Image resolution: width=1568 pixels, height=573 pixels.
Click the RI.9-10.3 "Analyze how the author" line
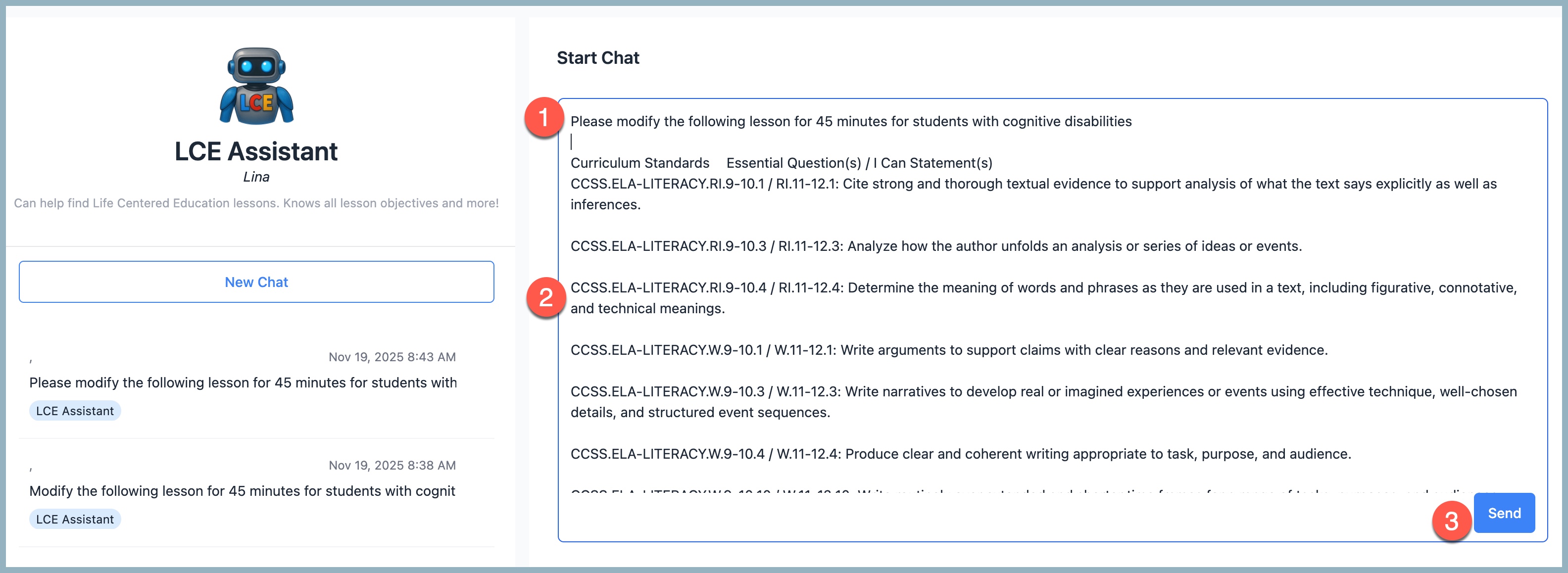click(x=935, y=246)
